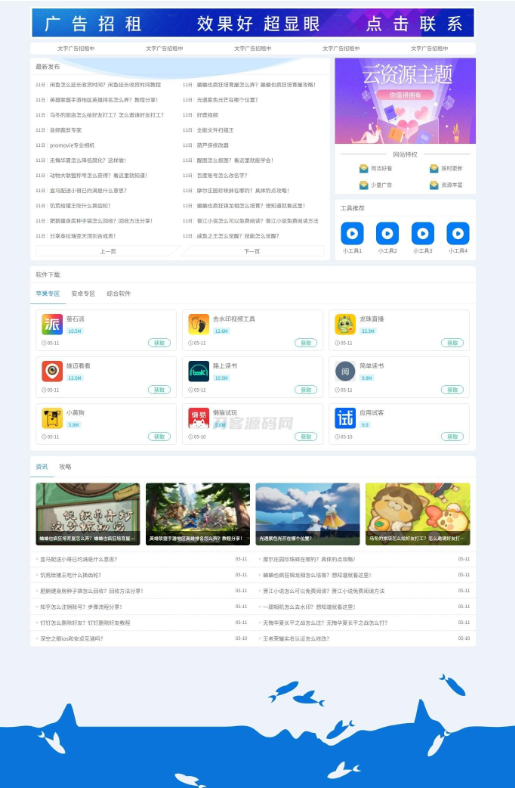
Task: Click 获取 on the 应用试客 card
Action: 452,436
